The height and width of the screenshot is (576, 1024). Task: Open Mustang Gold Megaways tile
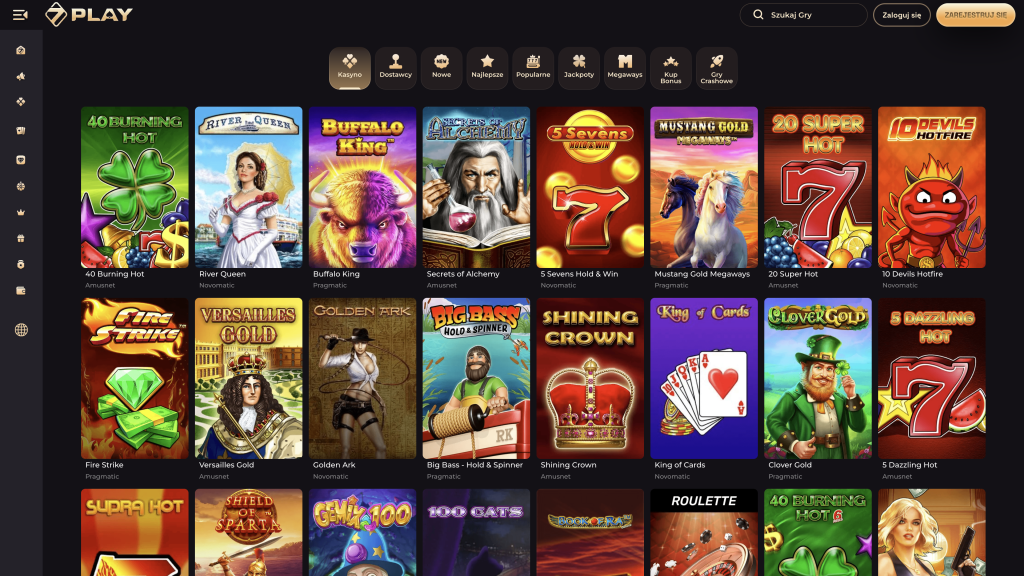pyautogui.click(x=704, y=187)
